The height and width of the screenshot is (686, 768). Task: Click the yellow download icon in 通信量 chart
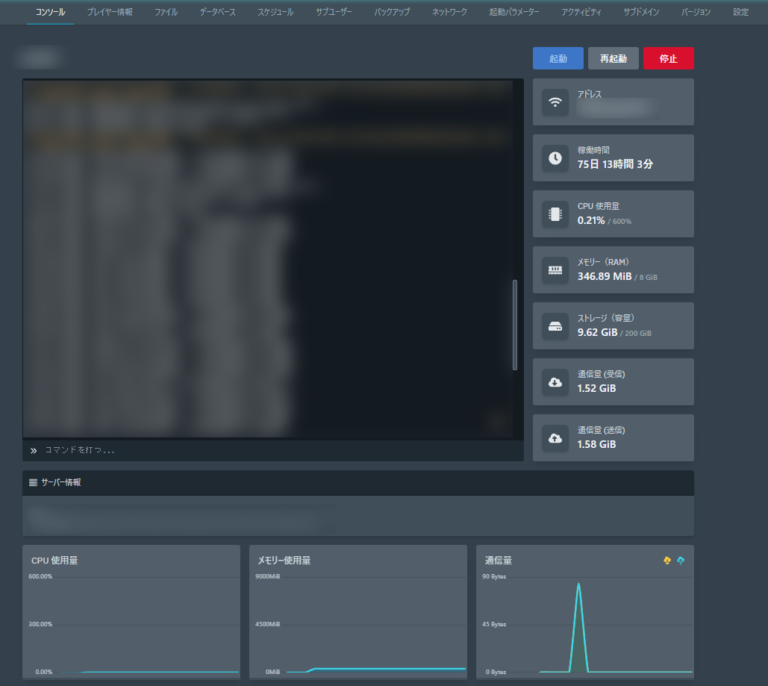pos(668,560)
